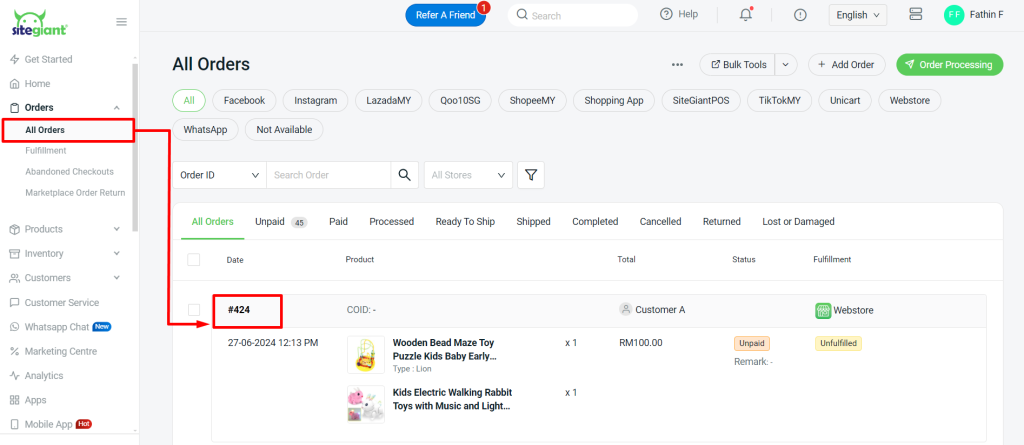The width and height of the screenshot is (1024, 445).
Task: Switch to the Ready To Ship tab
Action: pyautogui.click(x=465, y=222)
